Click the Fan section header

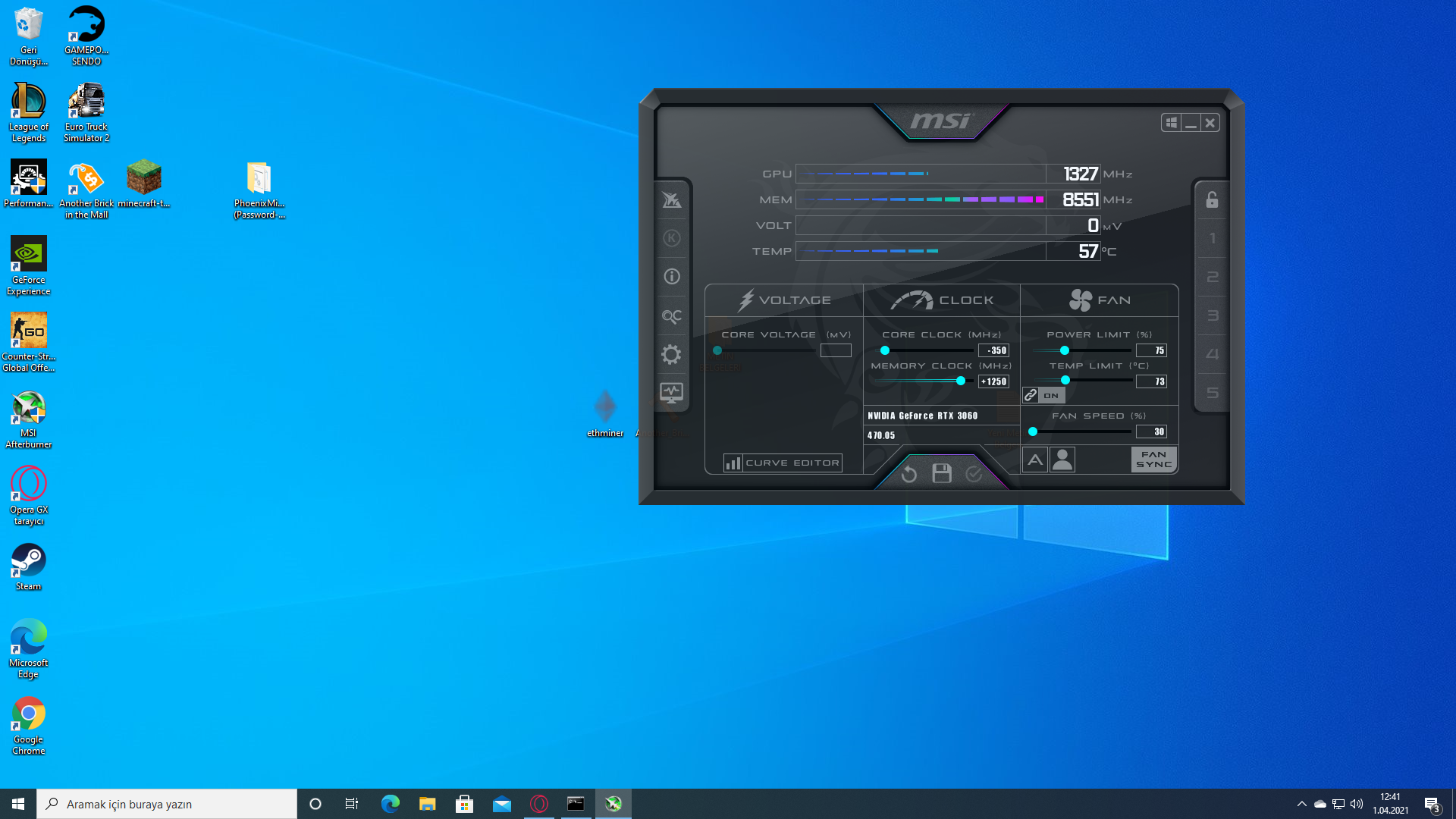(1100, 300)
